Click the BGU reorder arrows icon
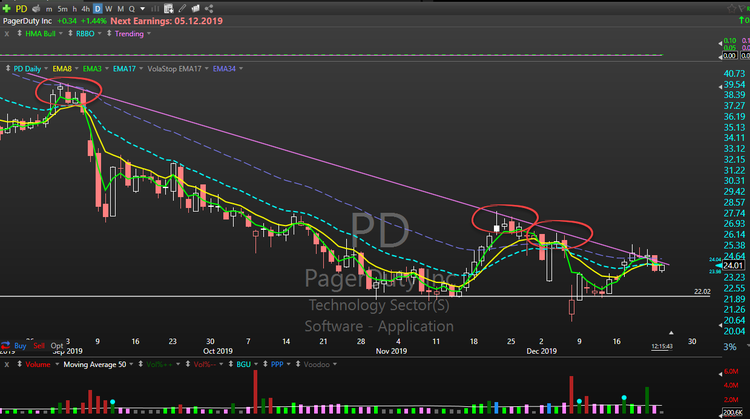The image size is (750, 419). coord(231,364)
